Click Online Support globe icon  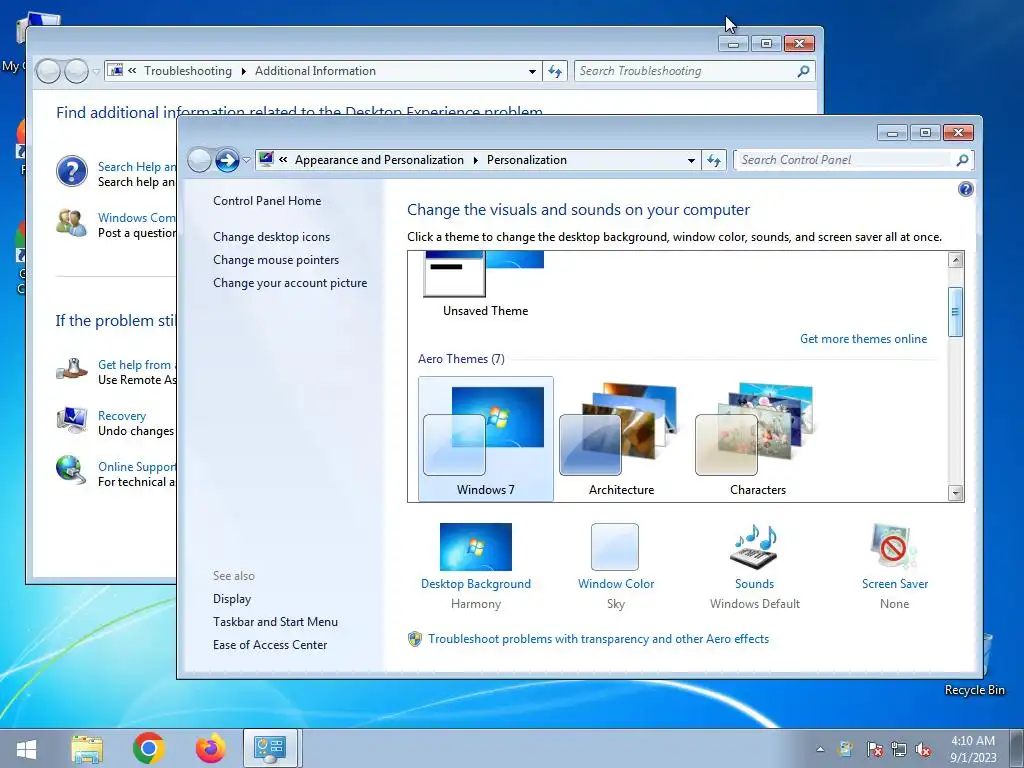[x=72, y=471]
